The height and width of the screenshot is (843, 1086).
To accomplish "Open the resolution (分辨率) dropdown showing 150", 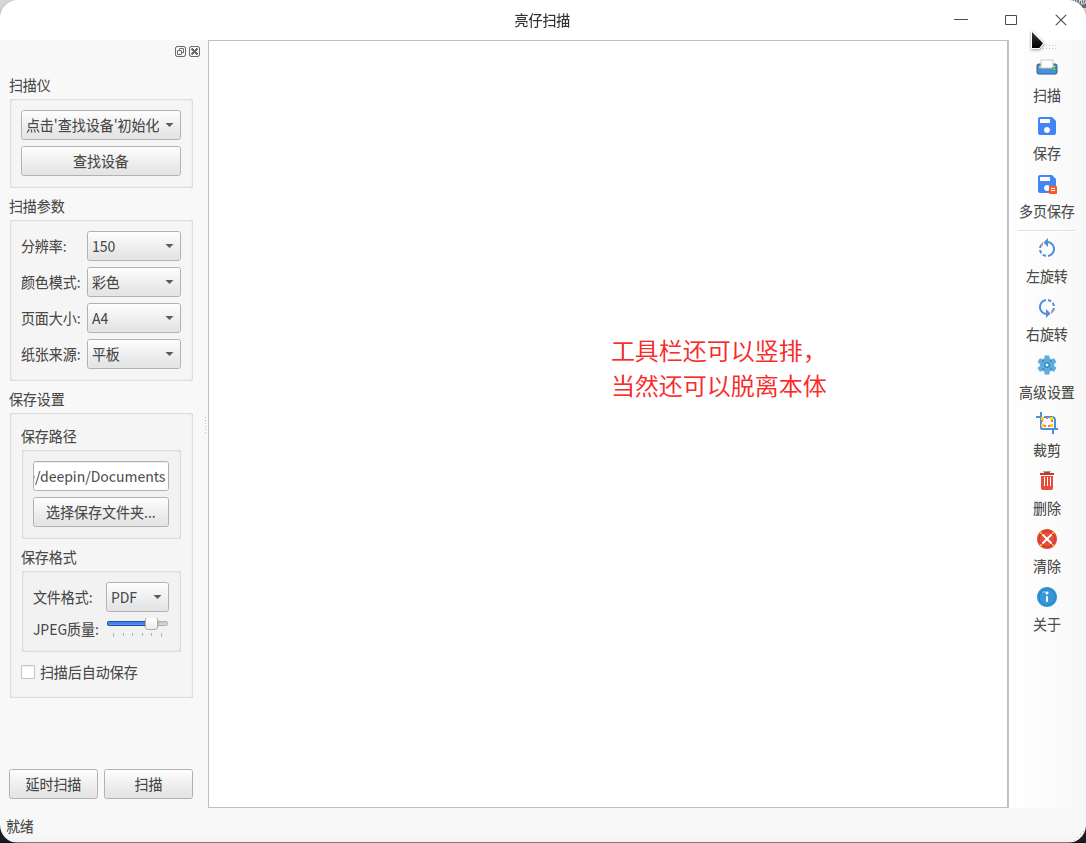I will pos(134,247).
